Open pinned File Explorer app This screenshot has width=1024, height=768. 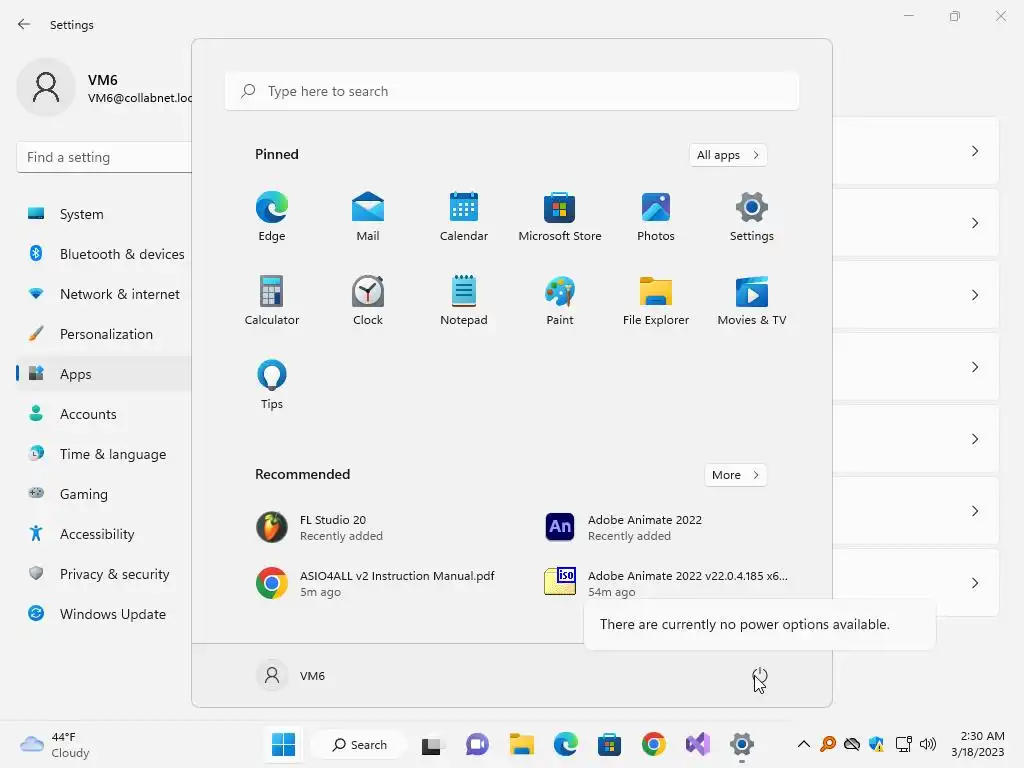pyautogui.click(x=656, y=300)
